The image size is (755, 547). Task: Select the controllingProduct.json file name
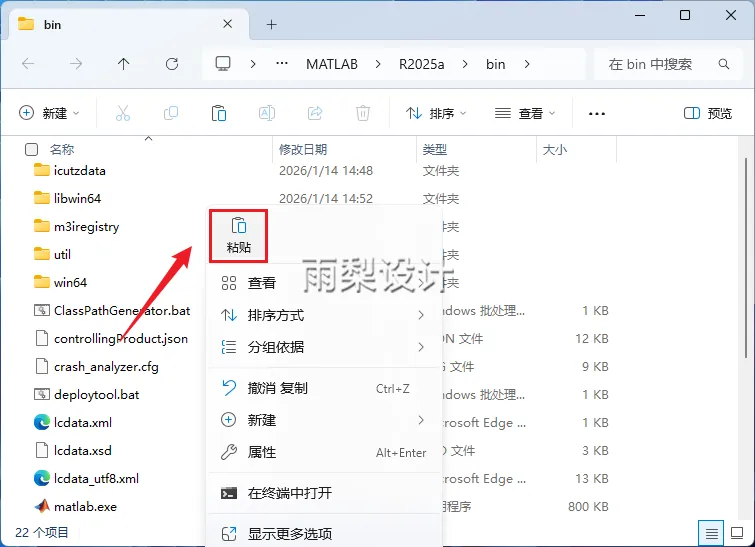(x=121, y=339)
